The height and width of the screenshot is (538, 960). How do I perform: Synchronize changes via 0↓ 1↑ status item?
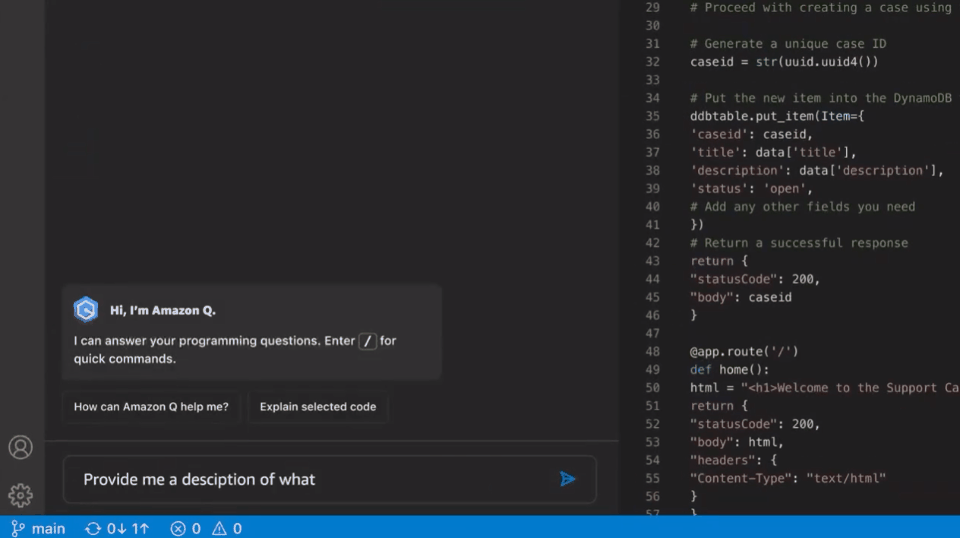[x=118, y=528]
